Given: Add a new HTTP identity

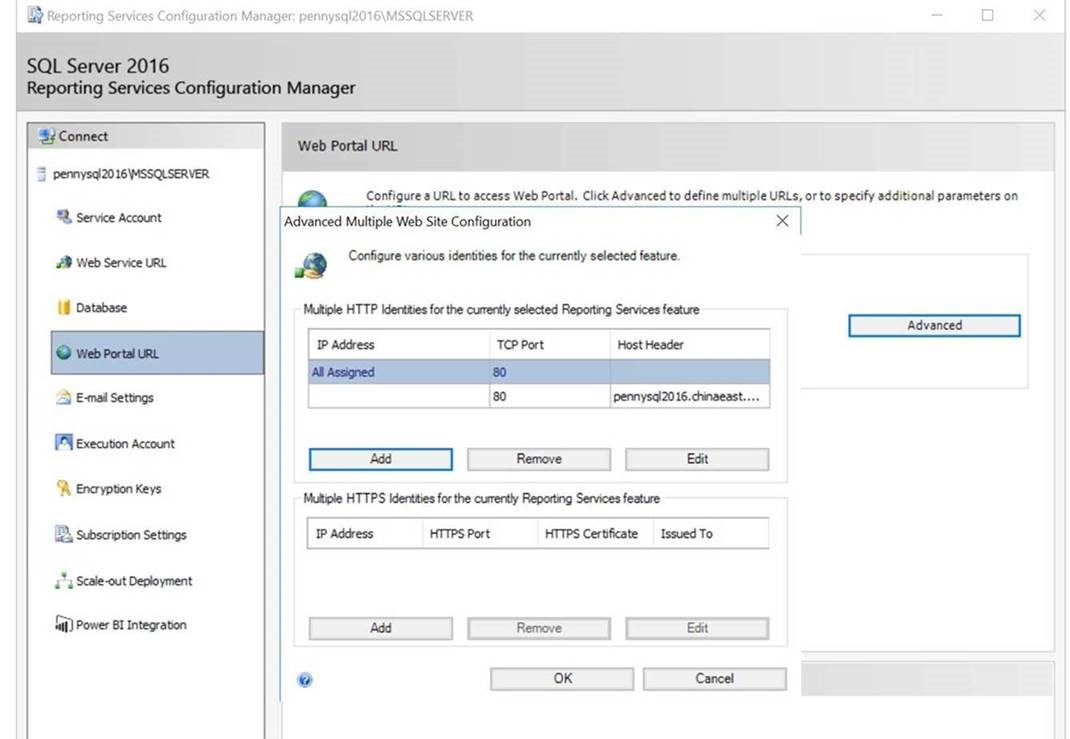Looking at the screenshot, I should pyautogui.click(x=380, y=459).
